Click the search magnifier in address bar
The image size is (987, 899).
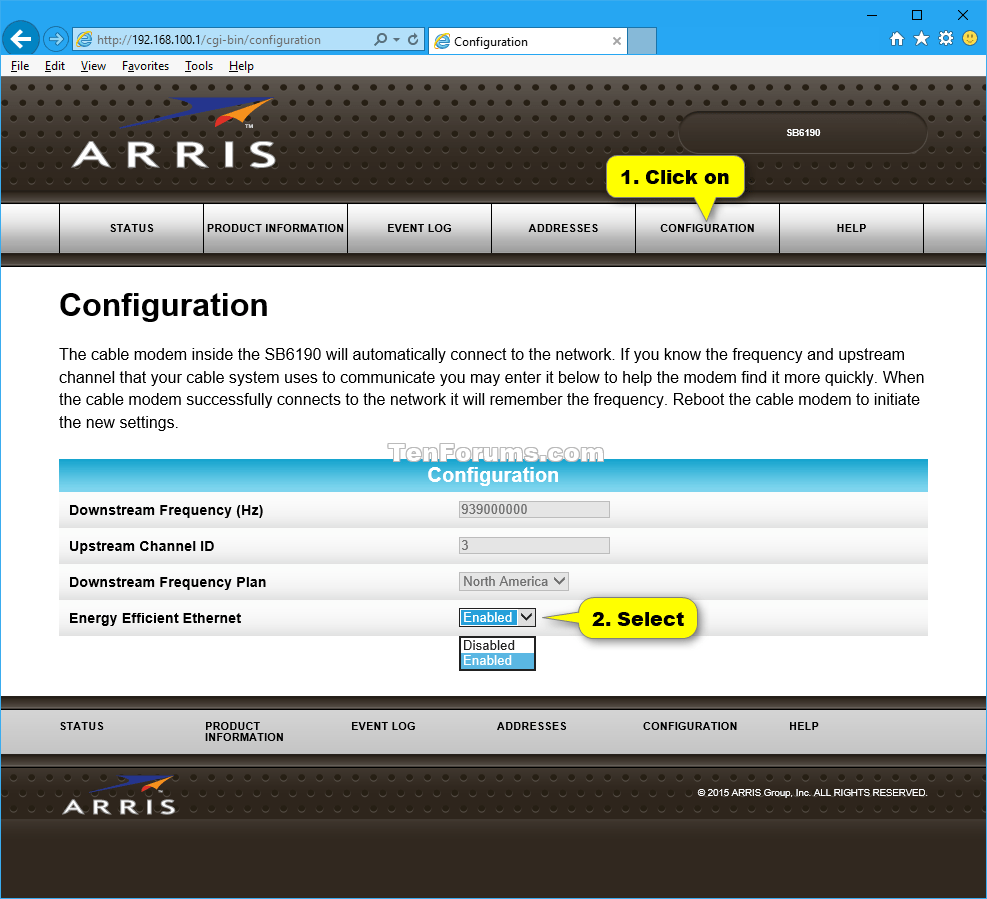click(380, 39)
